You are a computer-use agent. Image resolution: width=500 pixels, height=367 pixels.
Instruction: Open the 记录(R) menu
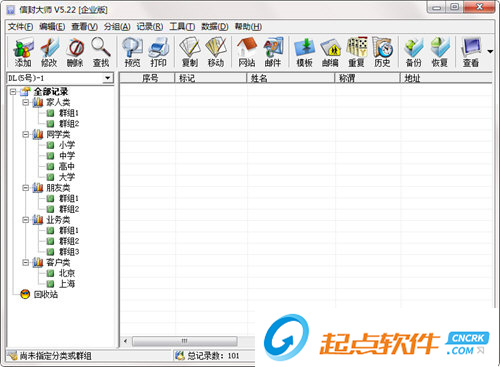(150, 27)
